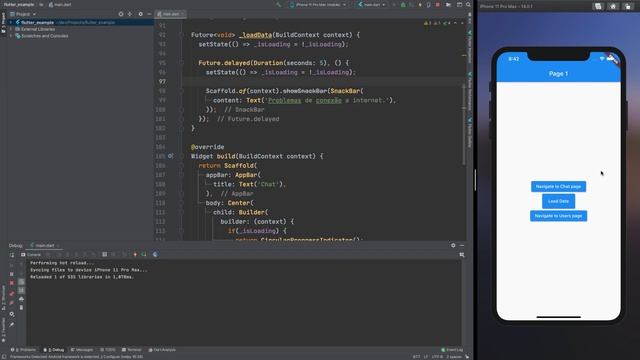Viewport: 640px width, 360px height.
Task: Toggle the Structure tool window side tab
Action: tap(3, 298)
